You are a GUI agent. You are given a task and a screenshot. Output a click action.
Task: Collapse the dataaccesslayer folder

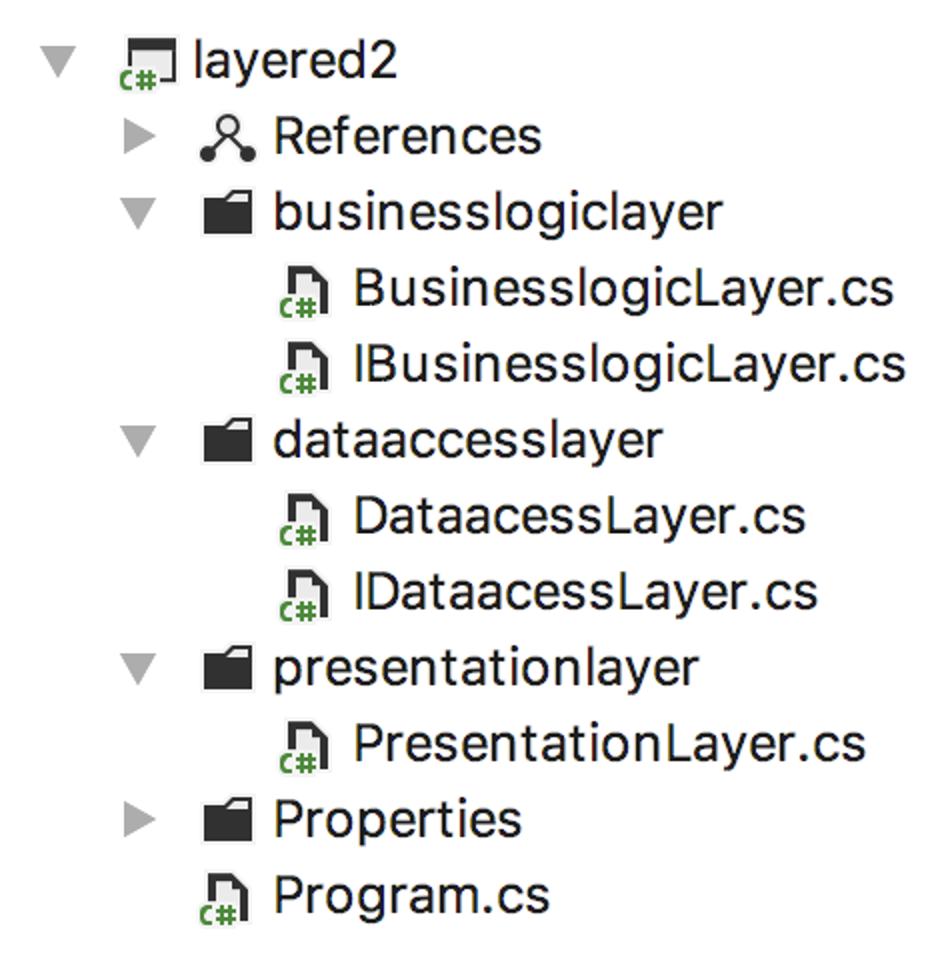coord(138,441)
